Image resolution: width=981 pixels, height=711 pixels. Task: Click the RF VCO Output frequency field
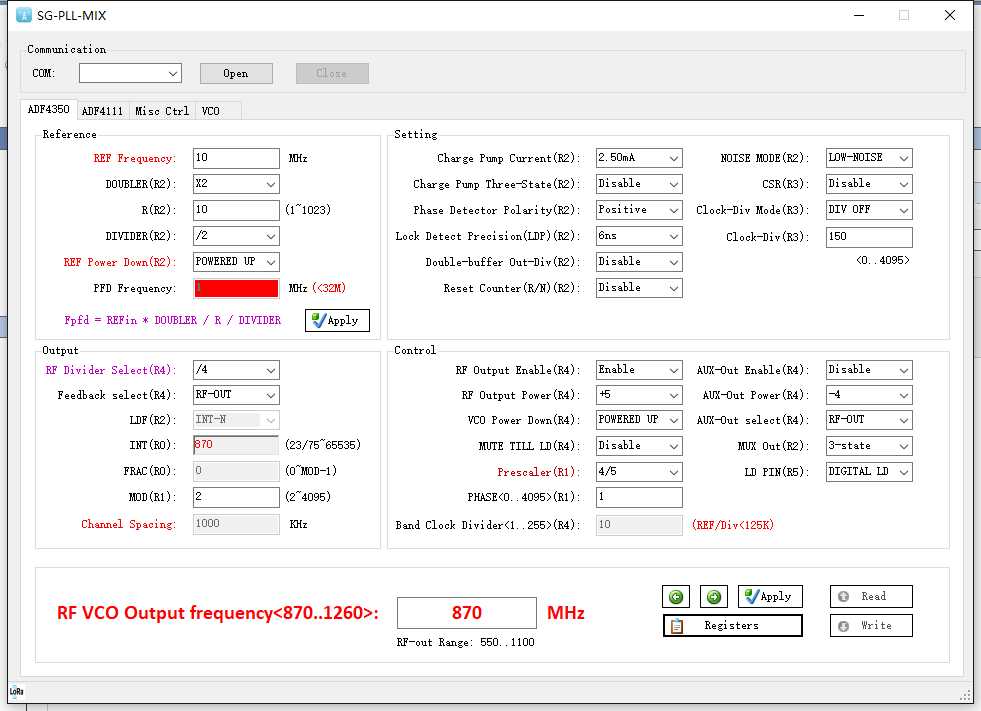coord(467,613)
